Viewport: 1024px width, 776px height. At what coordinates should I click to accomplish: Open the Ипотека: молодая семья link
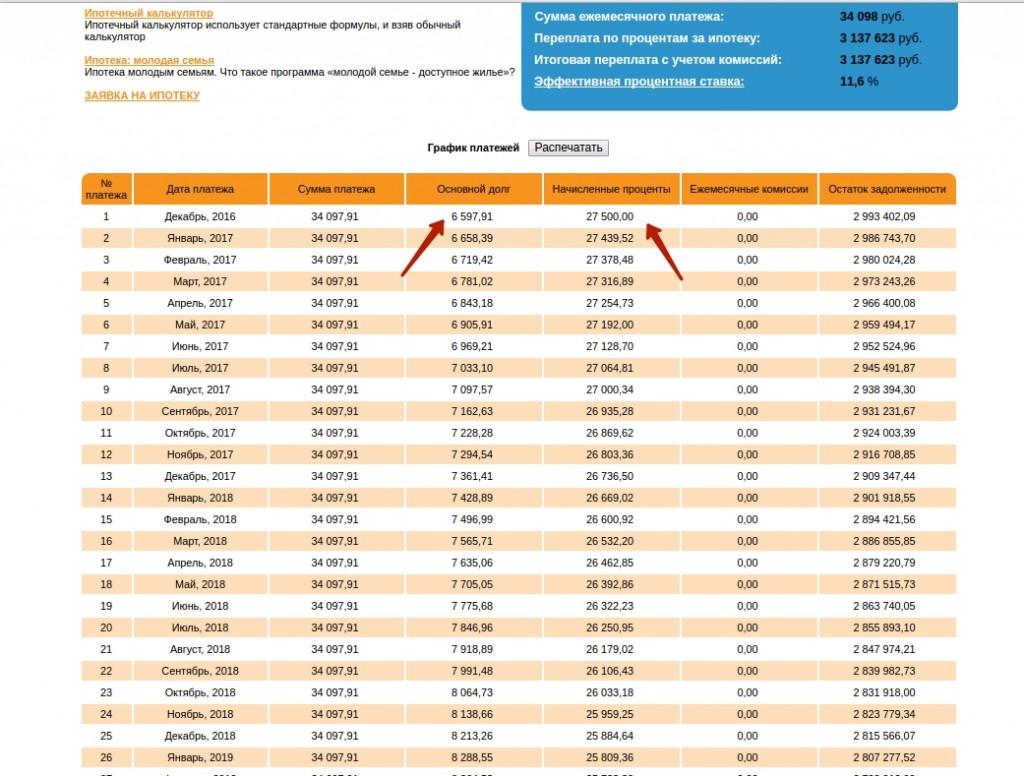(x=149, y=60)
